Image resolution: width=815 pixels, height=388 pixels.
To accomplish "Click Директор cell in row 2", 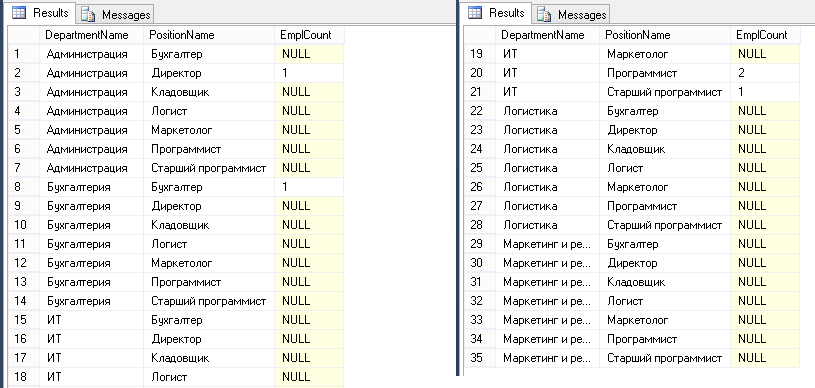I will 209,73.
